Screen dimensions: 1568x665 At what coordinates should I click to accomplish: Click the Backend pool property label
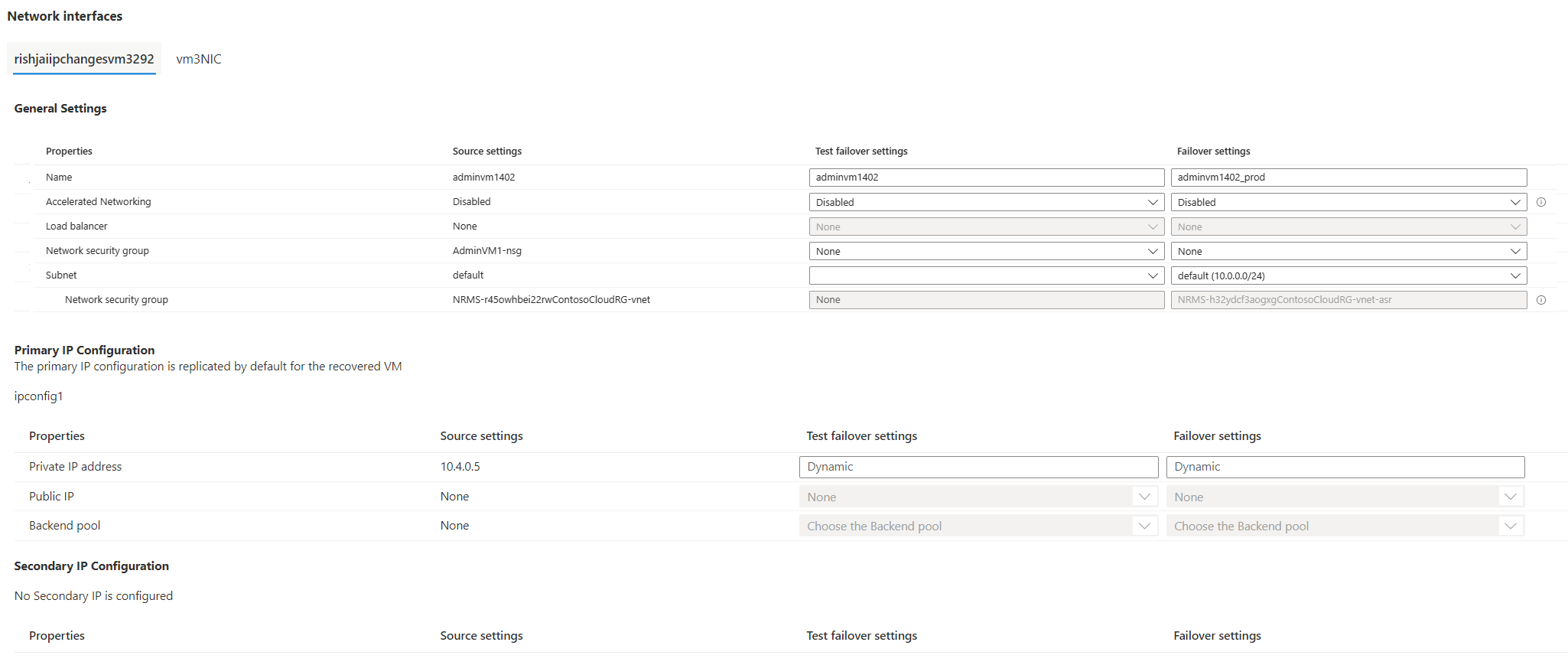pyautogui.click(x=64, y=526)
